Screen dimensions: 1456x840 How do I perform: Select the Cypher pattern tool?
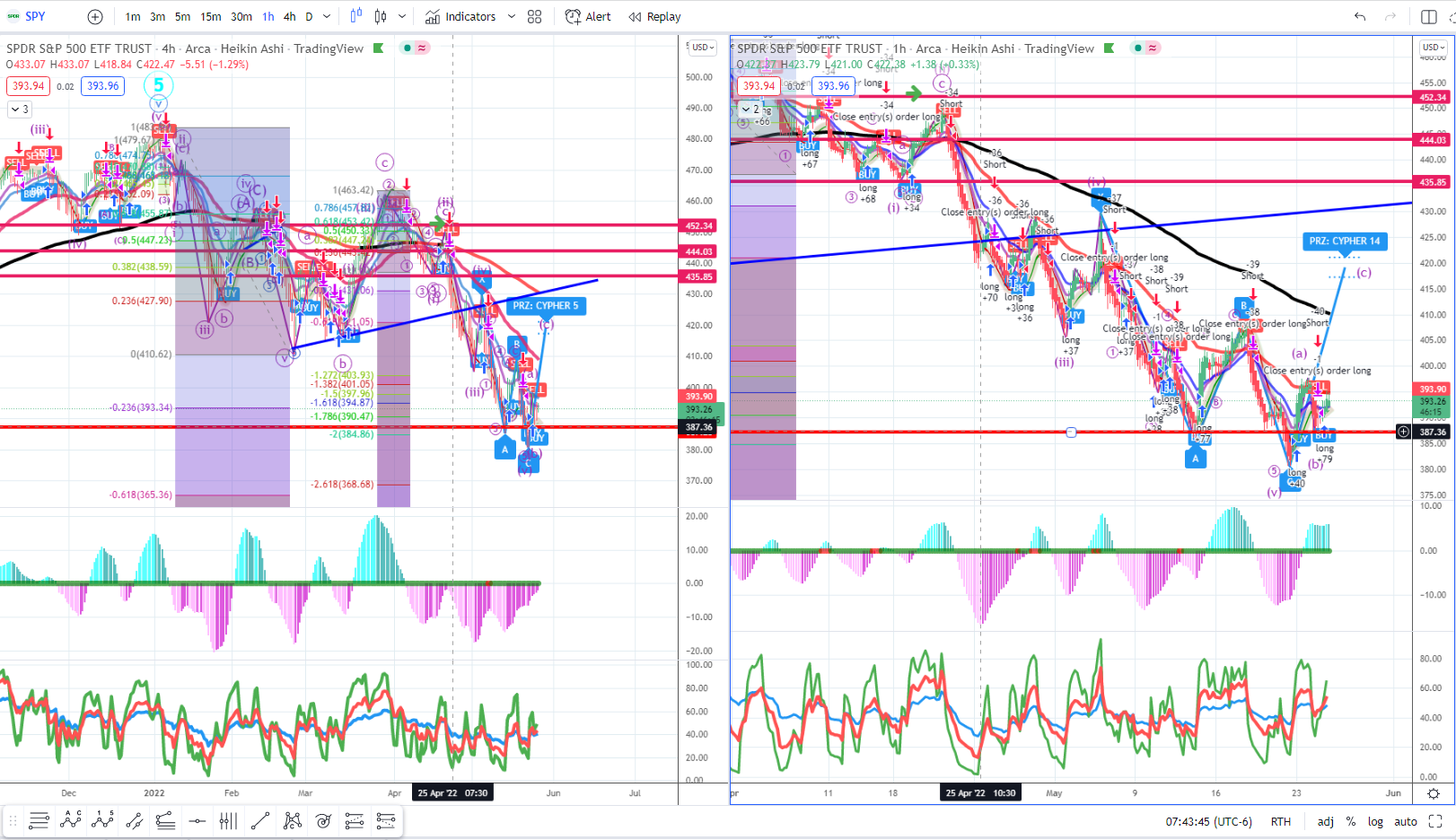[x=293, y=820]
